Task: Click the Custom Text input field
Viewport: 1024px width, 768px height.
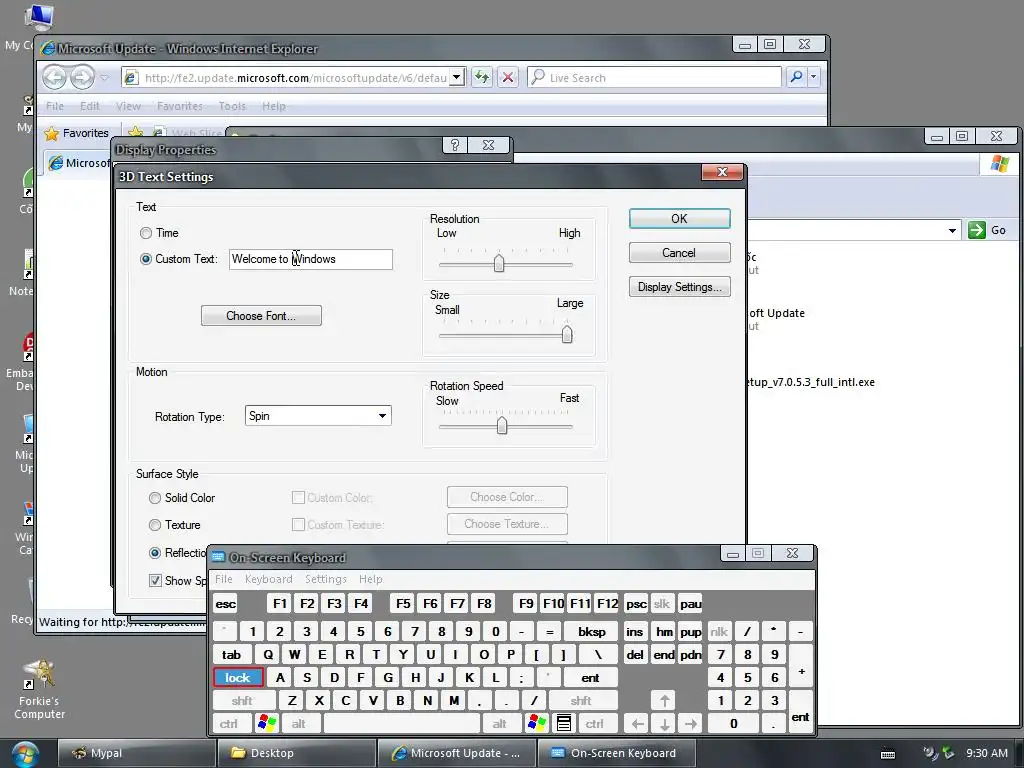Action: pyautogui.click(x=311, y=259)
